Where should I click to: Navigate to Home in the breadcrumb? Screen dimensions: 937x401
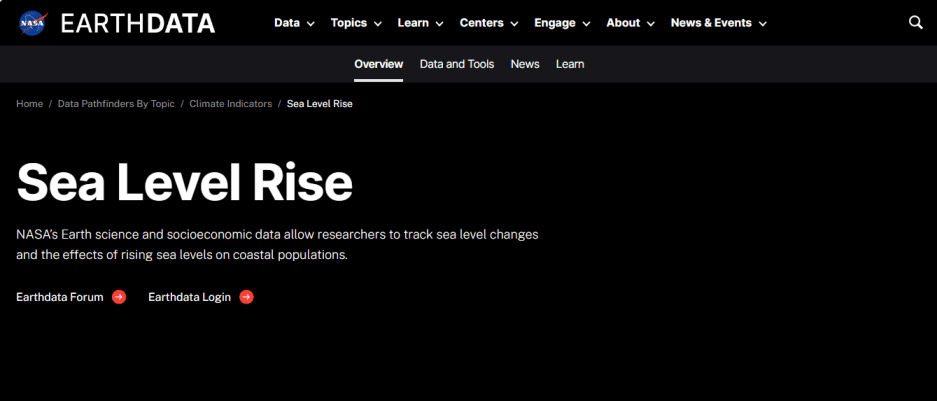pos(29,104)
